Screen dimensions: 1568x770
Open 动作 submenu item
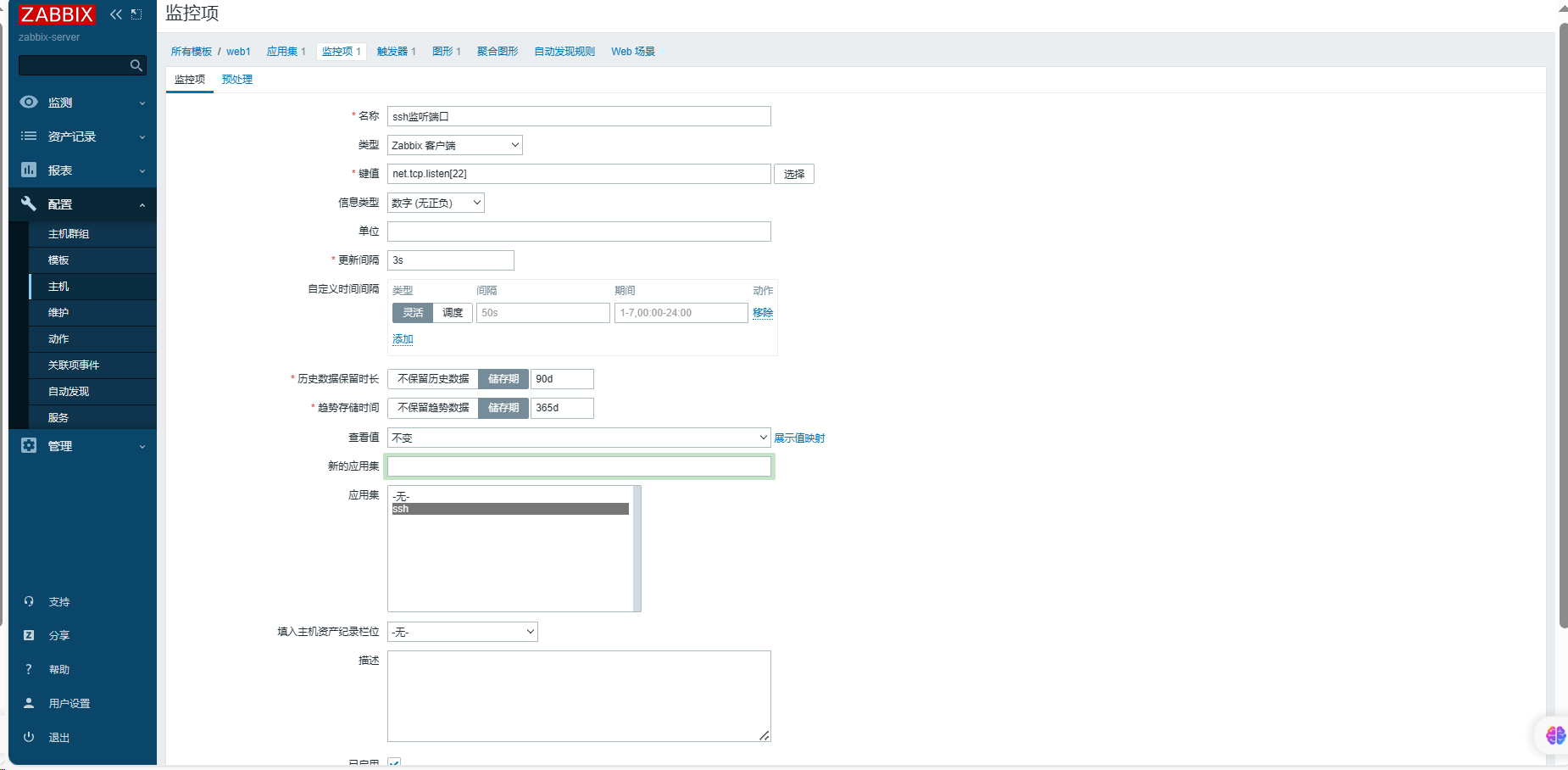92,339
